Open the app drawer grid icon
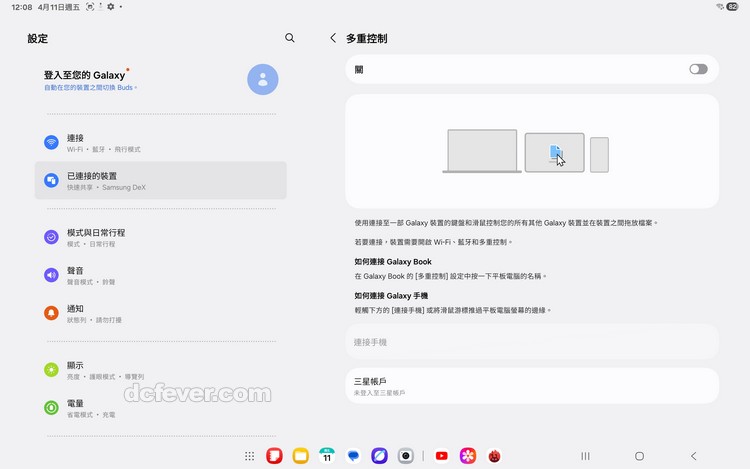Screen dimensions: 750x469 [x=249, y=456]
